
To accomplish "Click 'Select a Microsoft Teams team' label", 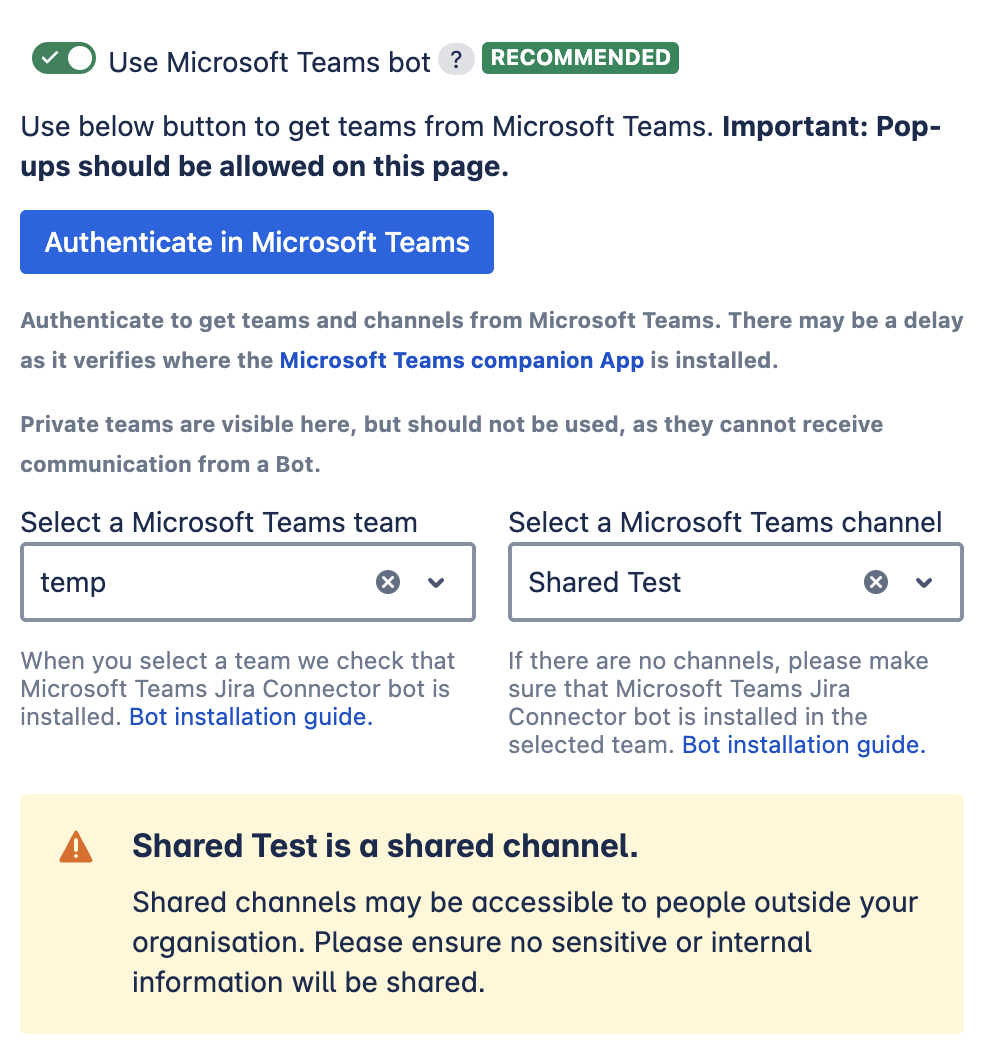I will 219,522.
